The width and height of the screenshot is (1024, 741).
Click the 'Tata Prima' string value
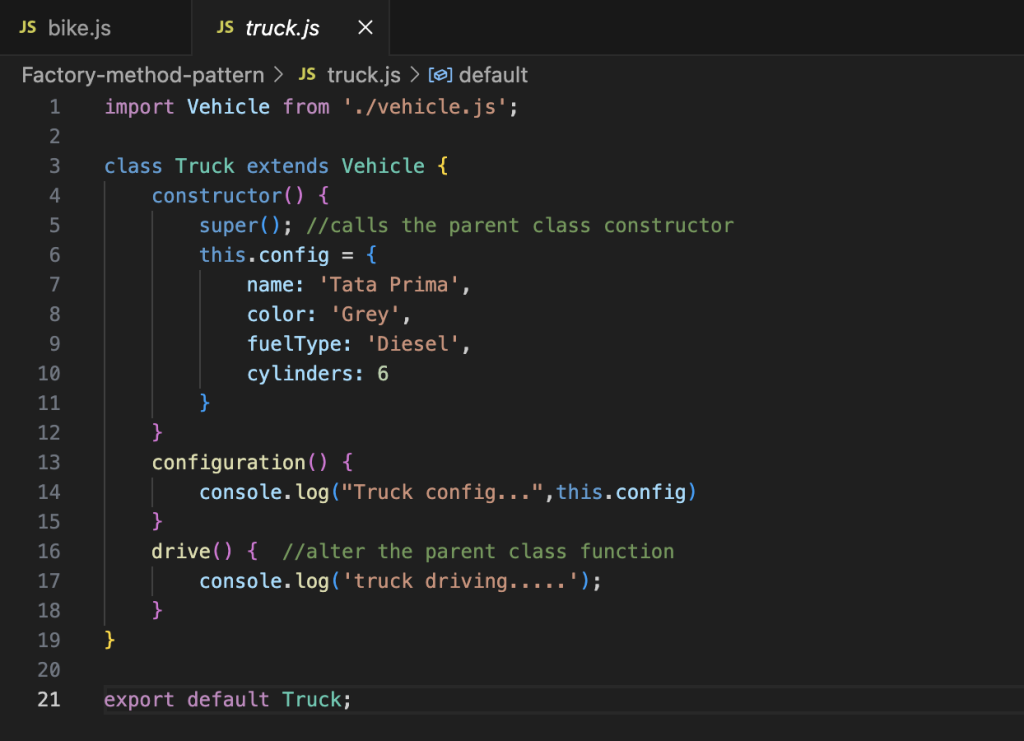point(389,285)
